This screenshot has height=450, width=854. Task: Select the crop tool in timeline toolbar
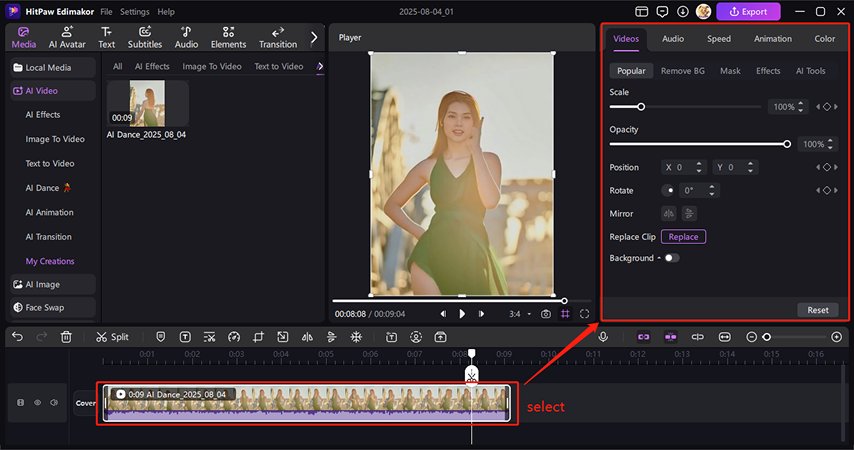pyautogui.click(x=258, y=337)
